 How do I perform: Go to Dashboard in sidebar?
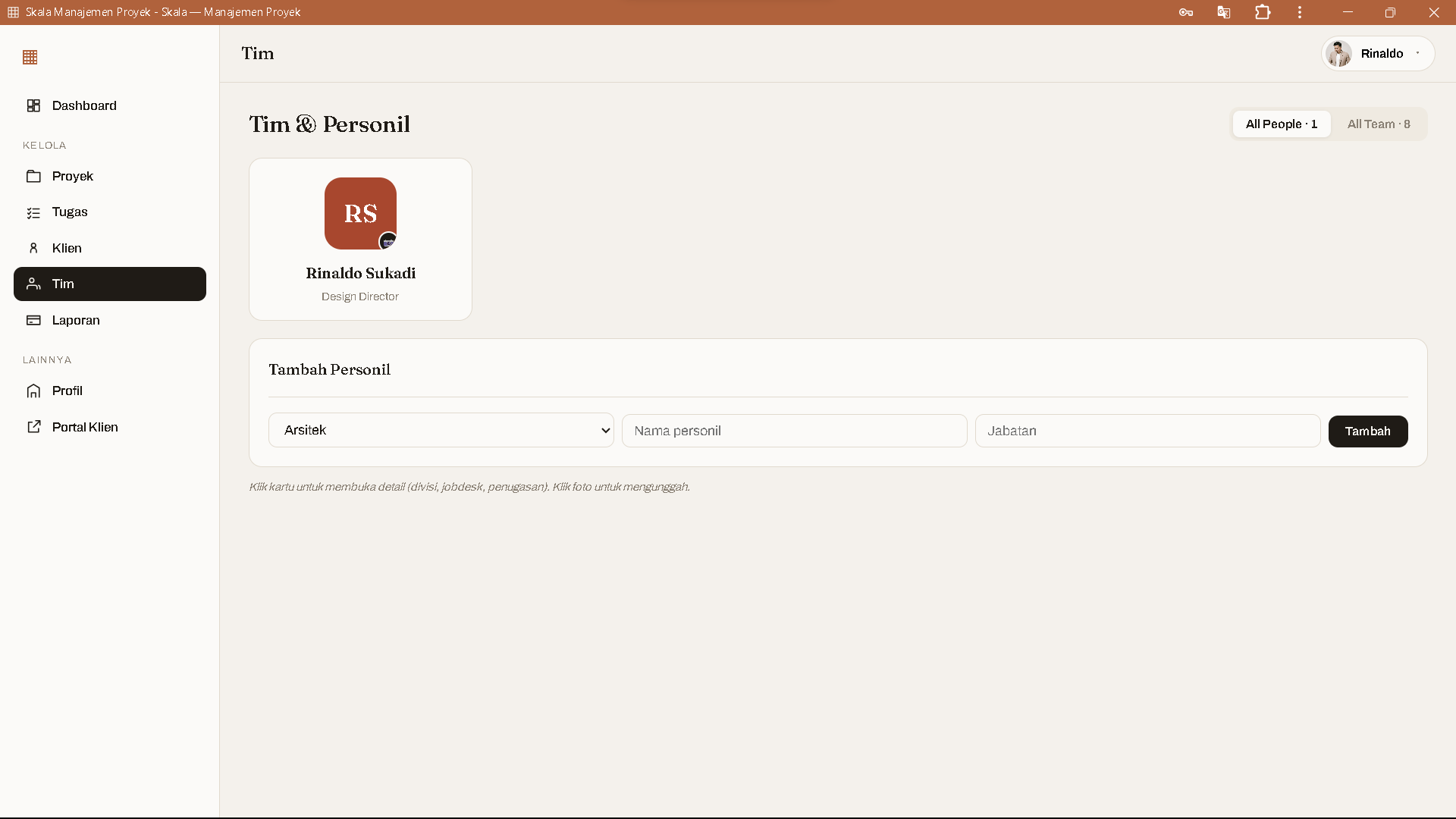(110, 105)
